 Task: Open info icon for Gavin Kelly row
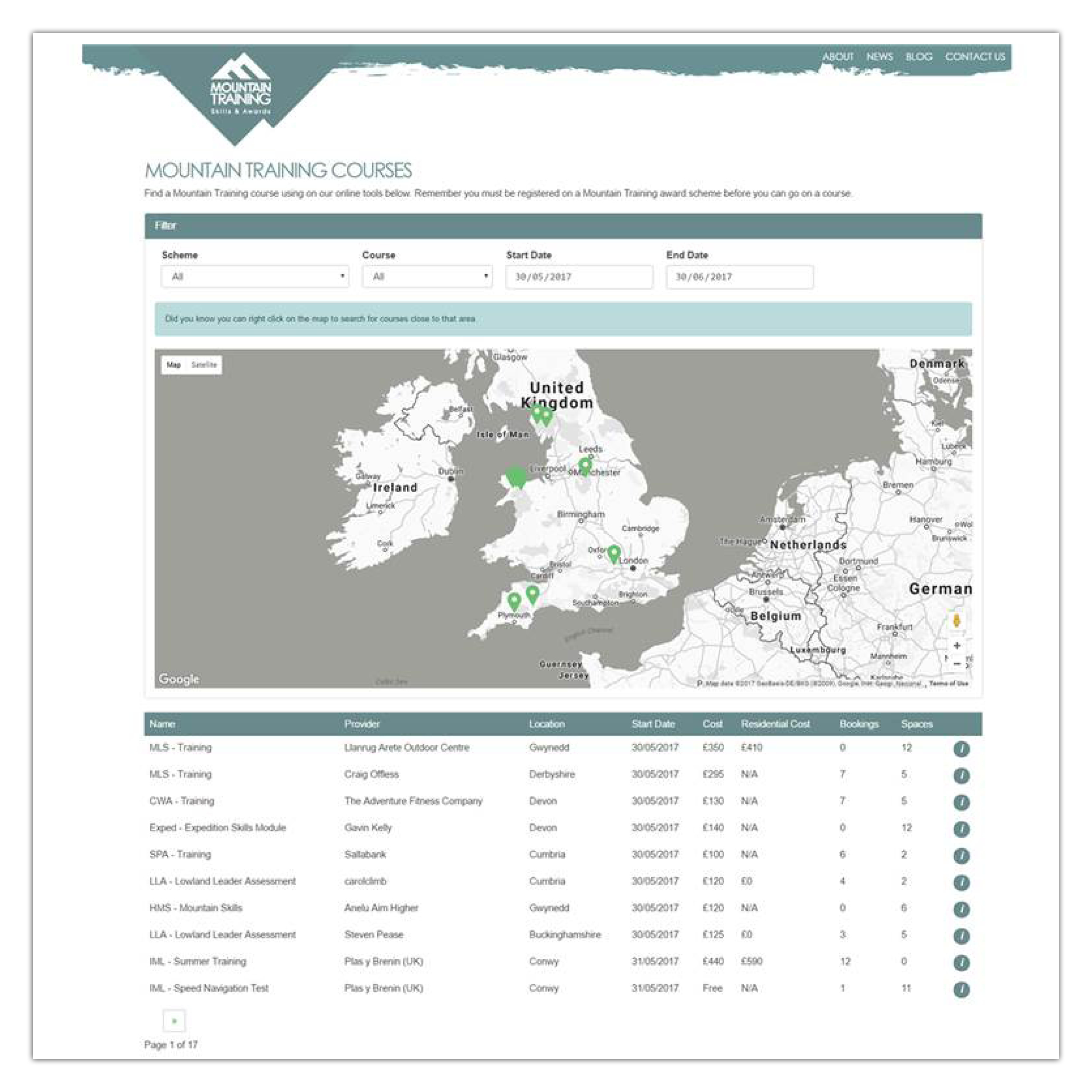click(961, 829)
